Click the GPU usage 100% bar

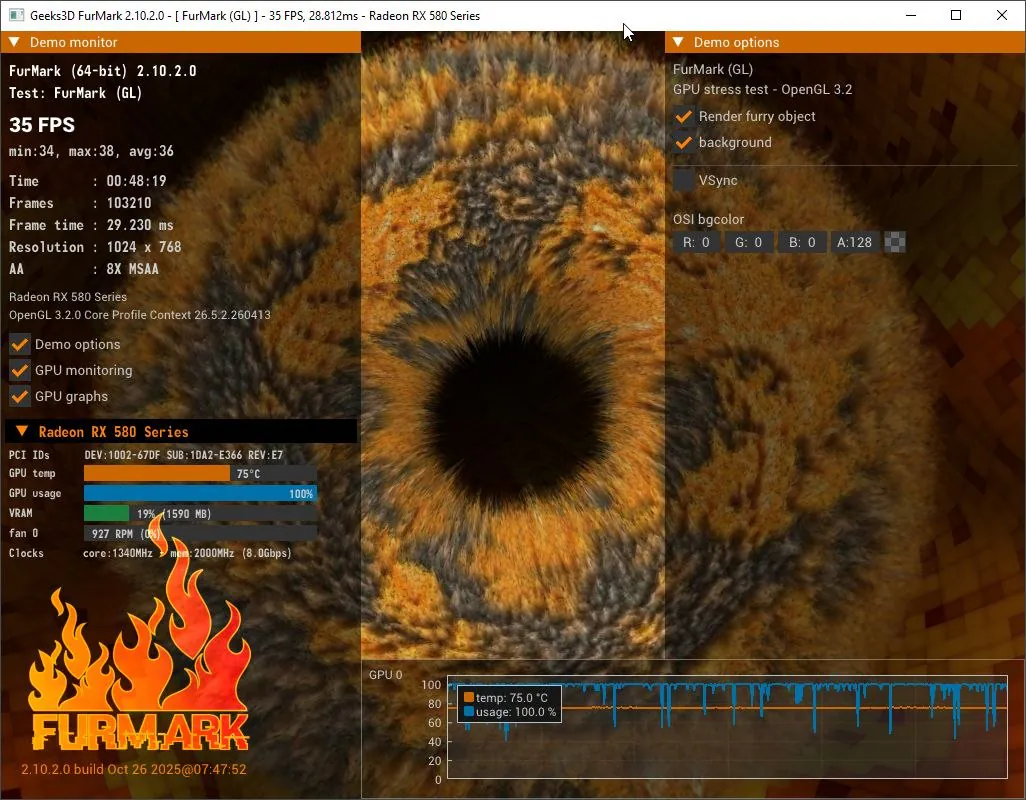point(200,493)
